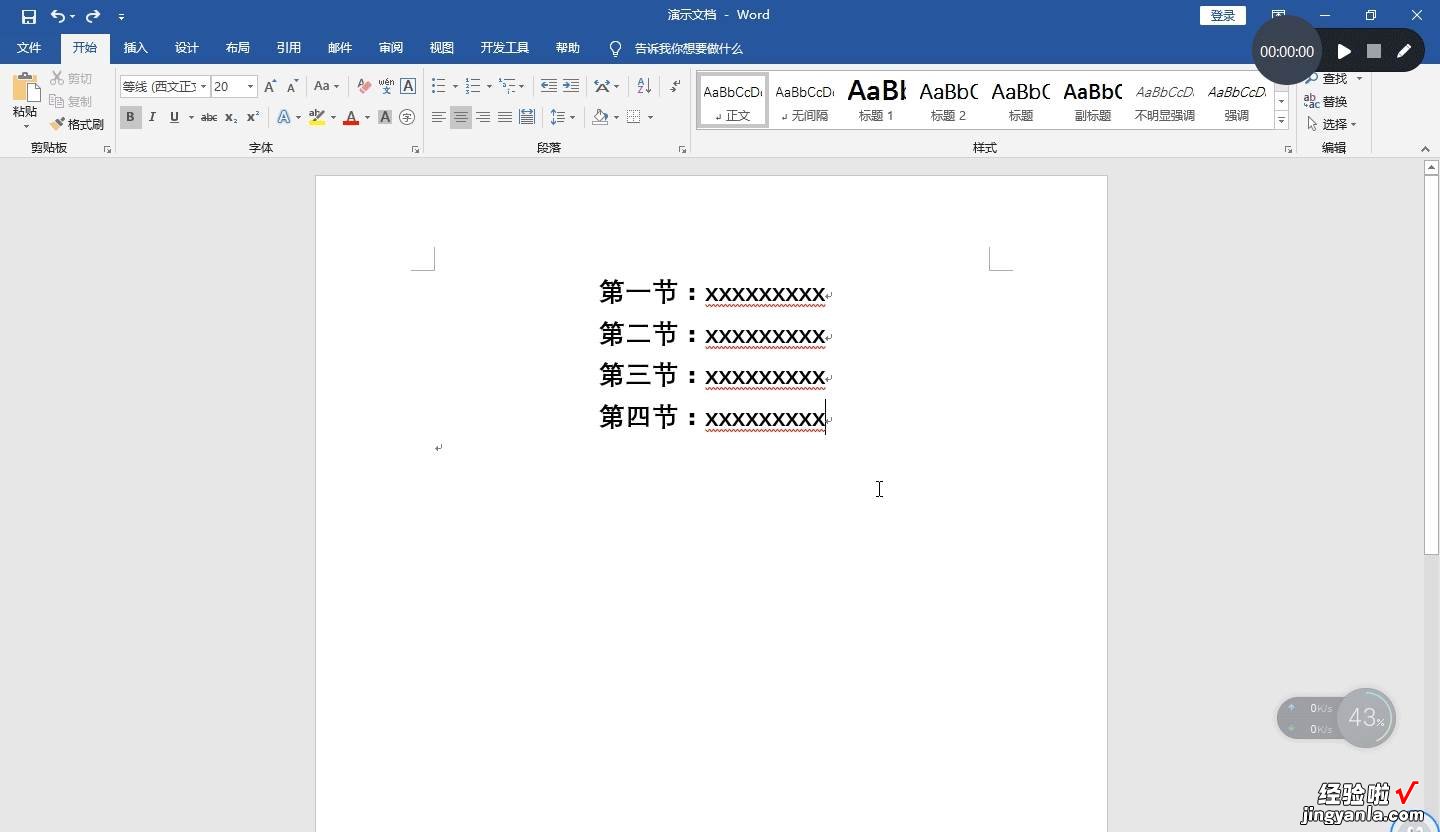Redo the last action
The width and height of the screenshot is (1440, 832).
pyautogui.click(x=93, y=16)
